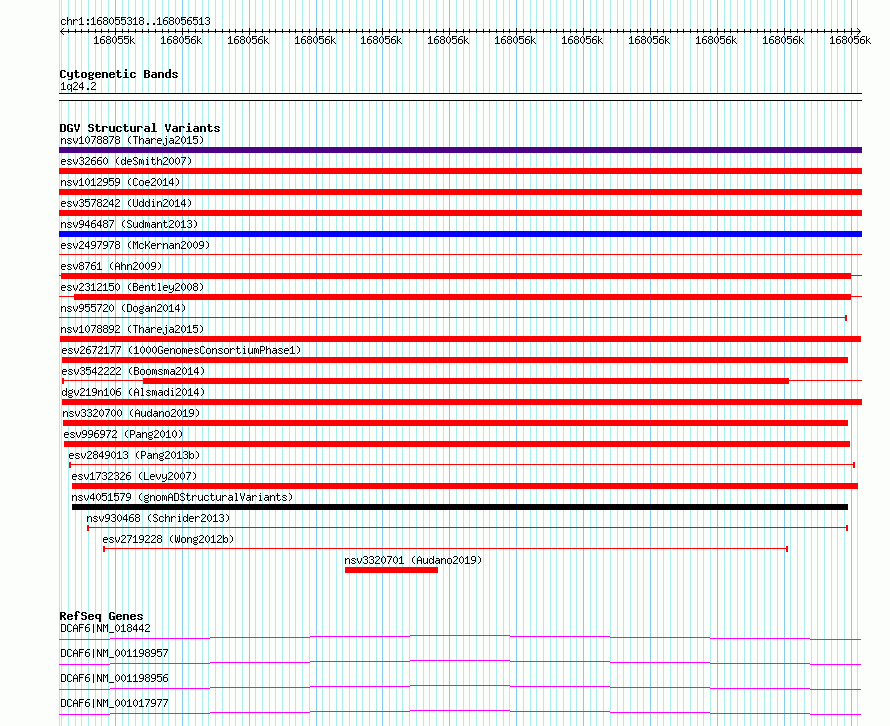The image size is (890, 726).
Task: Click the red esv2672177 variant bar
Action: (x=455, y=360)
